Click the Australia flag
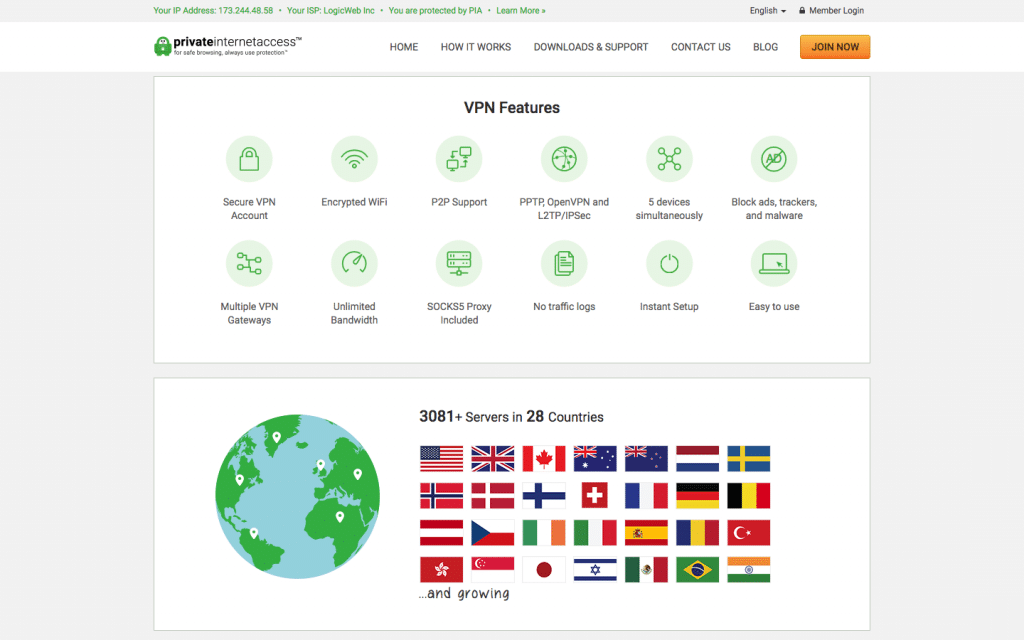The image size is (1024, 640). tap(595, 458)
